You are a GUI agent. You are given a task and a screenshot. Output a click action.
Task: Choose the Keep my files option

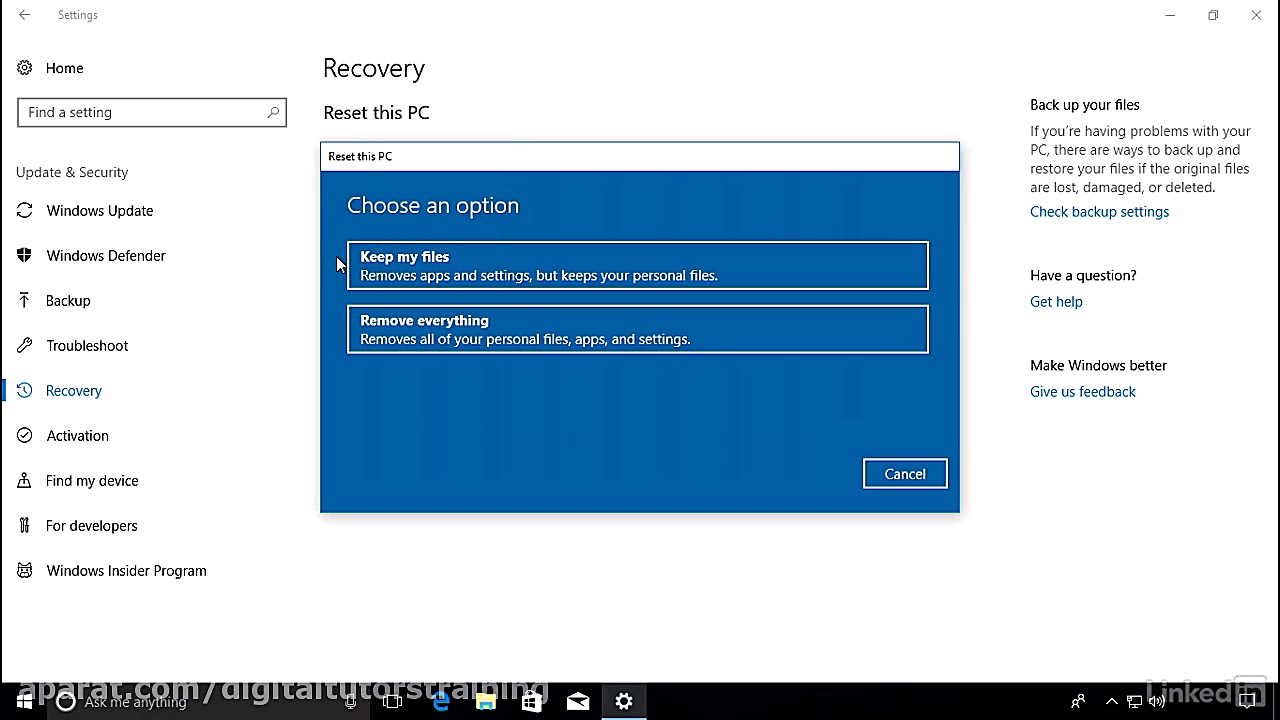pos(637,265)
